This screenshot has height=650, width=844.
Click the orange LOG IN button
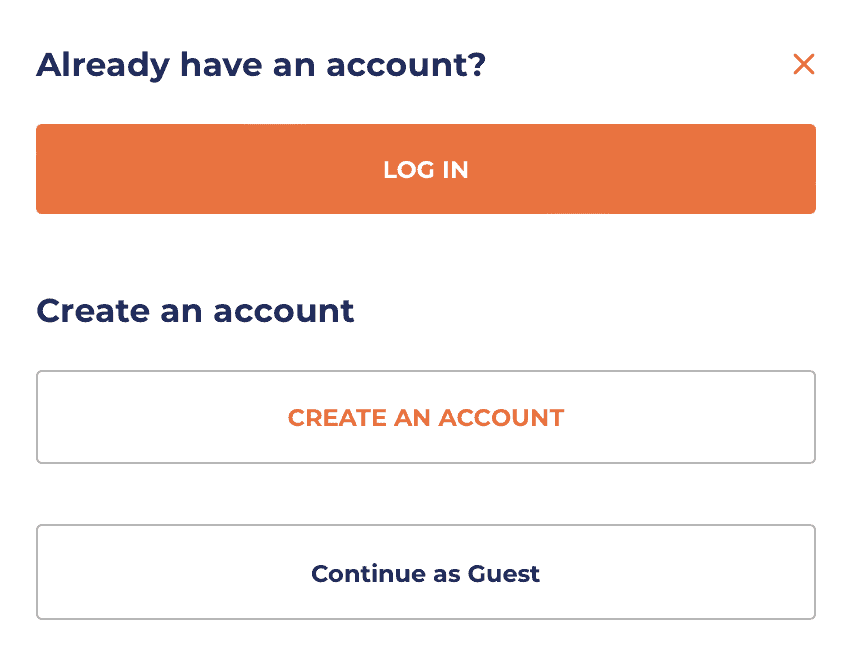click(x=426, y=169)
